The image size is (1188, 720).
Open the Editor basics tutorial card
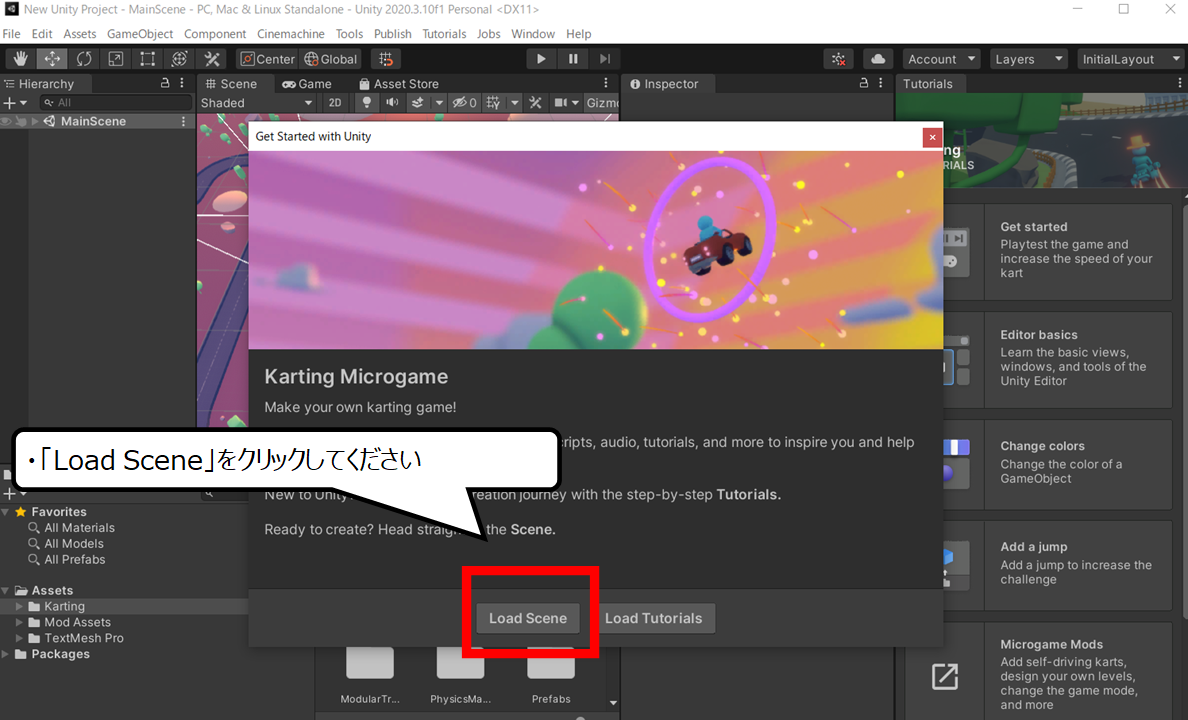pos(1058,360)
